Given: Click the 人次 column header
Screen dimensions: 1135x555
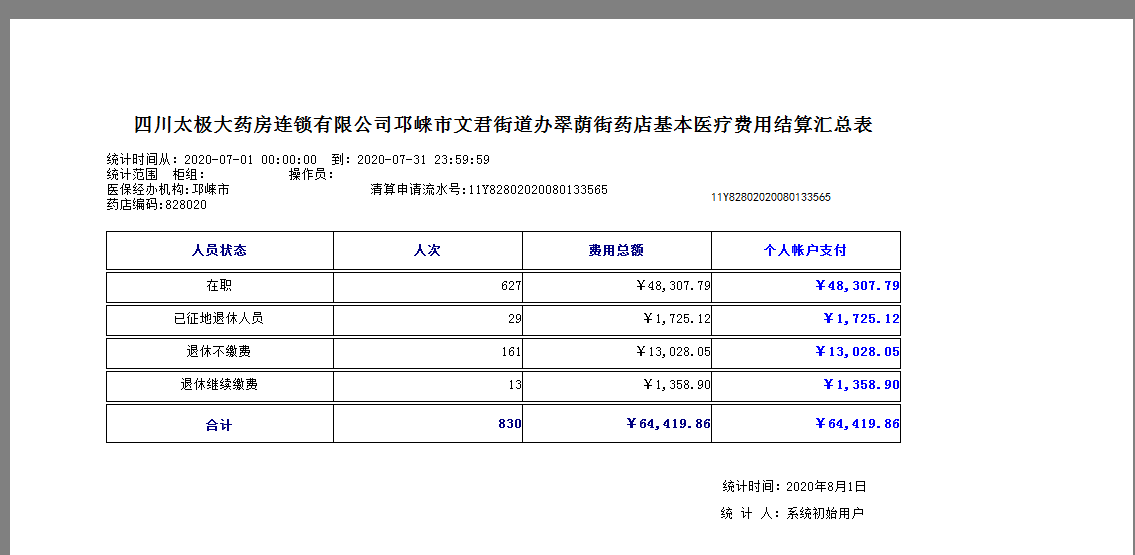Looking at the screenshot, I should tap(428, 250).
